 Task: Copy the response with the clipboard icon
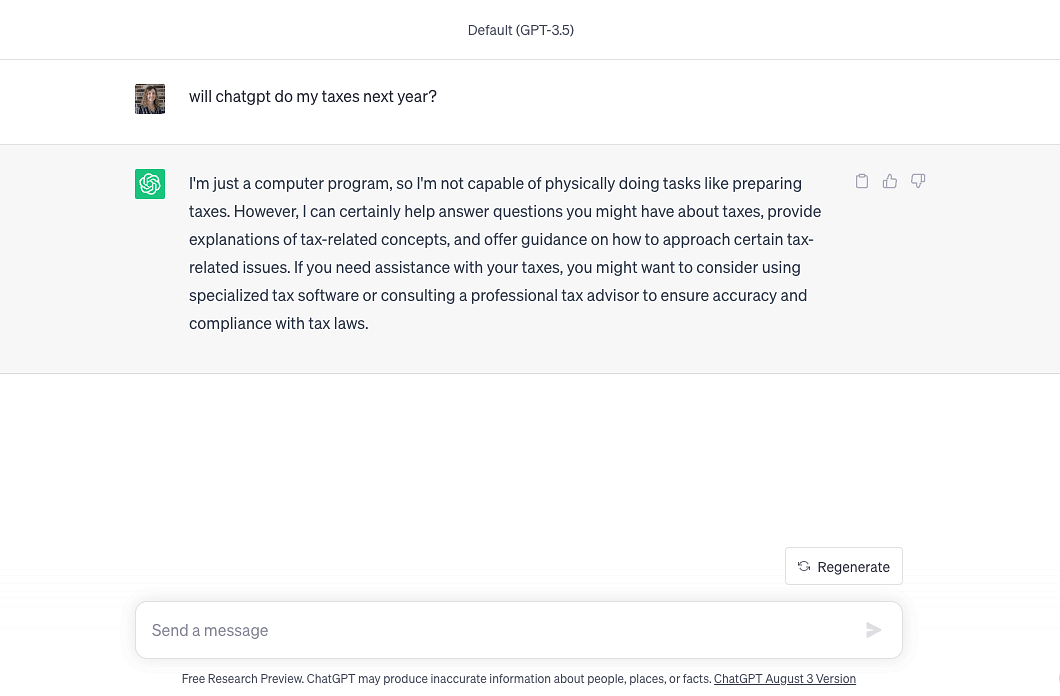pyautogui.click(x=861, y=181)
